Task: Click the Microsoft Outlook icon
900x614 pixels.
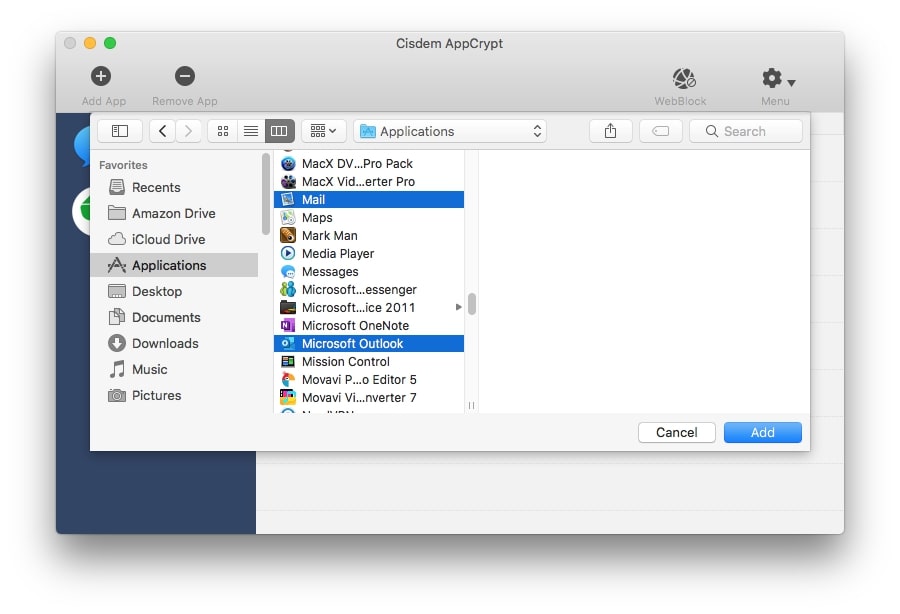Action: (288, 343)
